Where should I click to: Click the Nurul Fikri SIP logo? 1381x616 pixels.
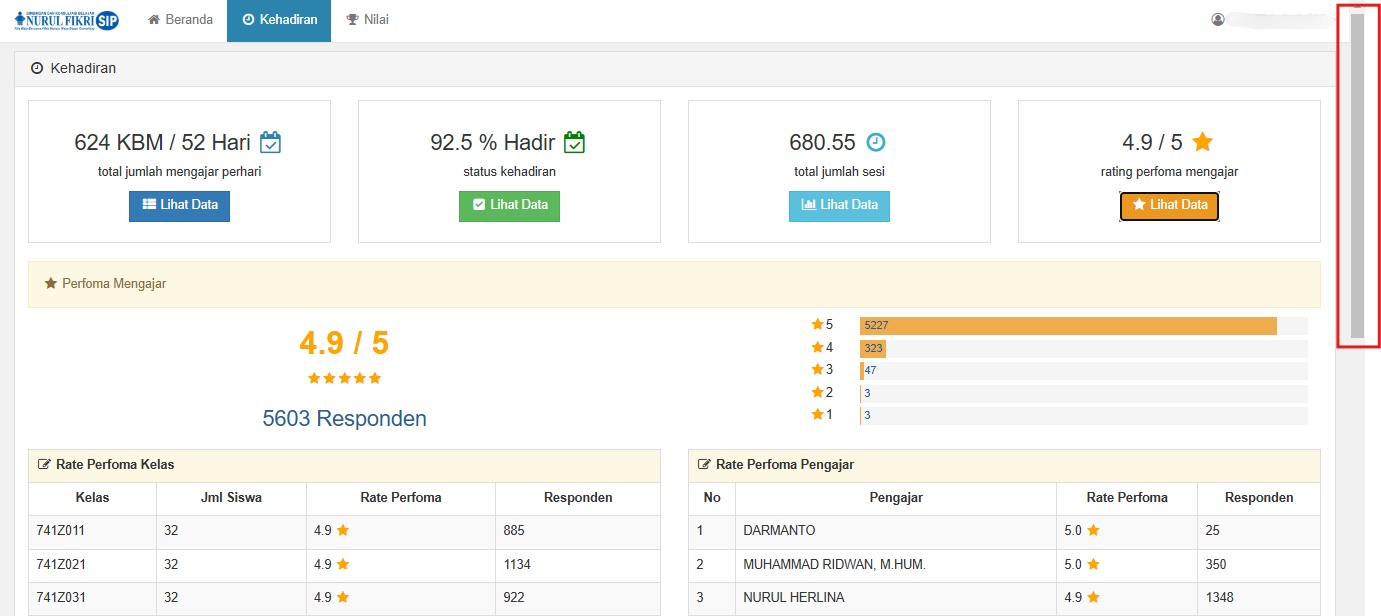click(67, 20)
